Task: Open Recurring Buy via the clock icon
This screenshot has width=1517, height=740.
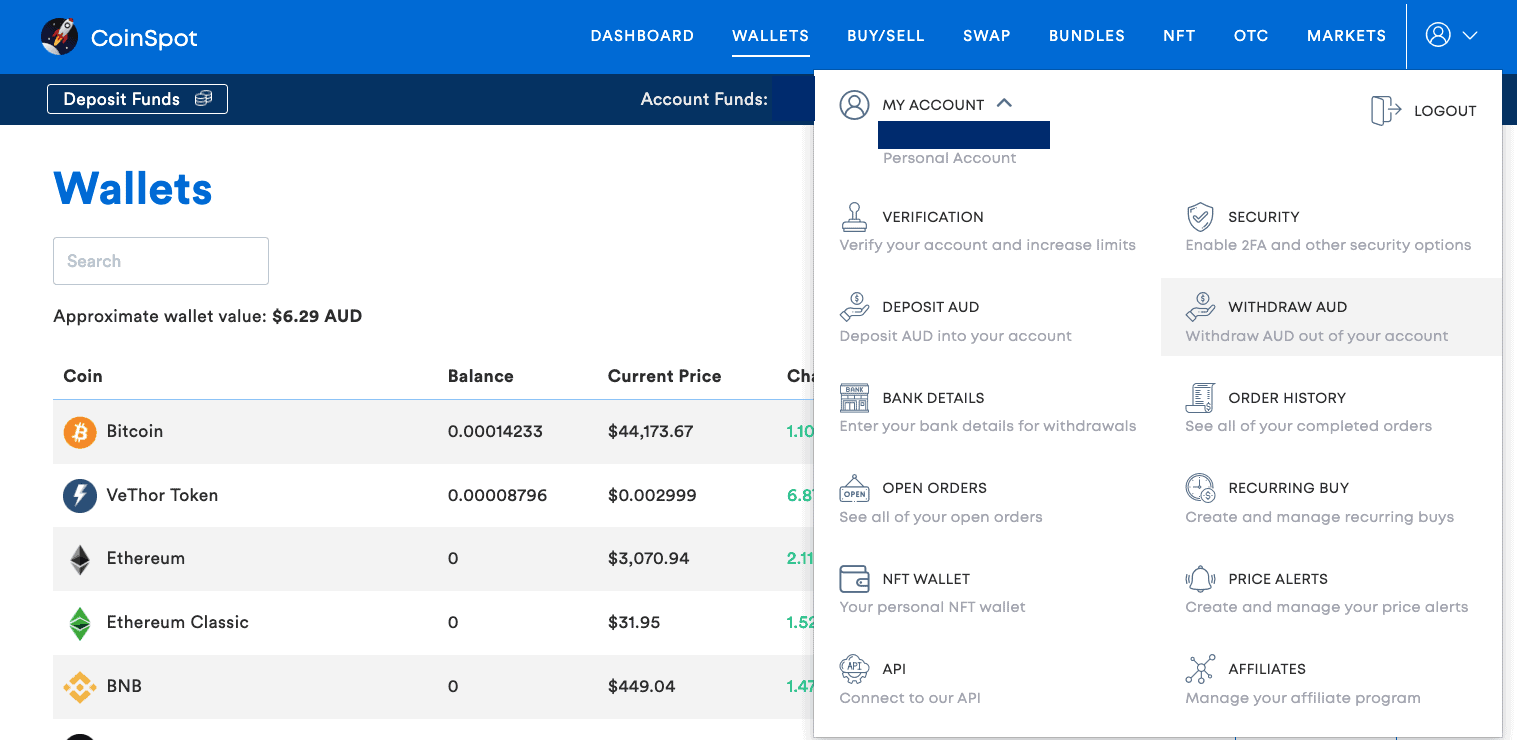Action: click(x=1200, y=487)
